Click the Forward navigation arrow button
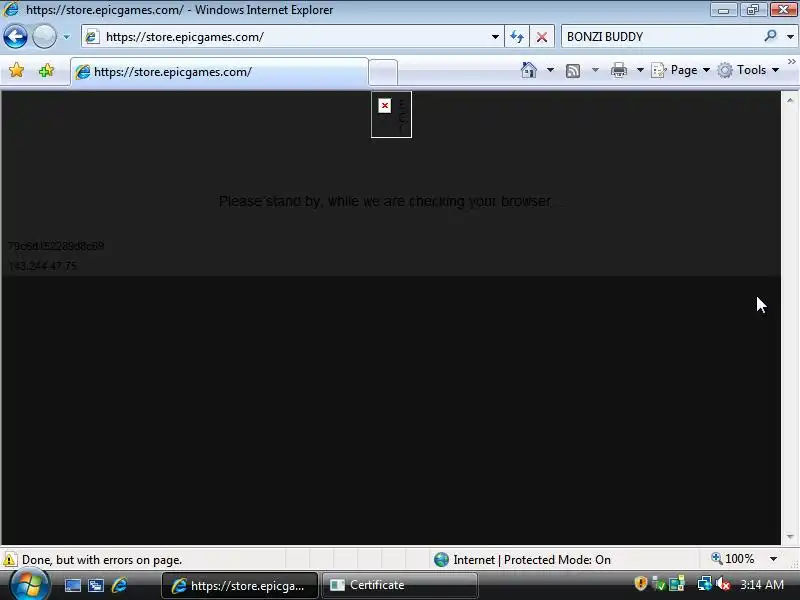This screenshot has height=600, width=800. [x=44, y=37]
